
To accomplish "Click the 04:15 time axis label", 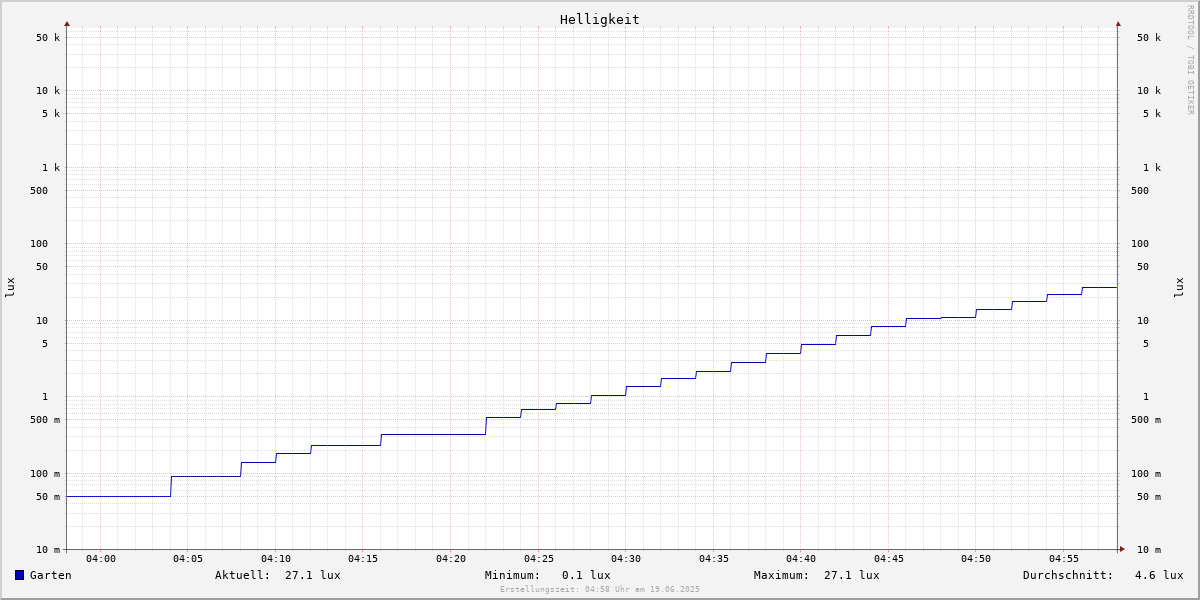I will click(363, 558).
